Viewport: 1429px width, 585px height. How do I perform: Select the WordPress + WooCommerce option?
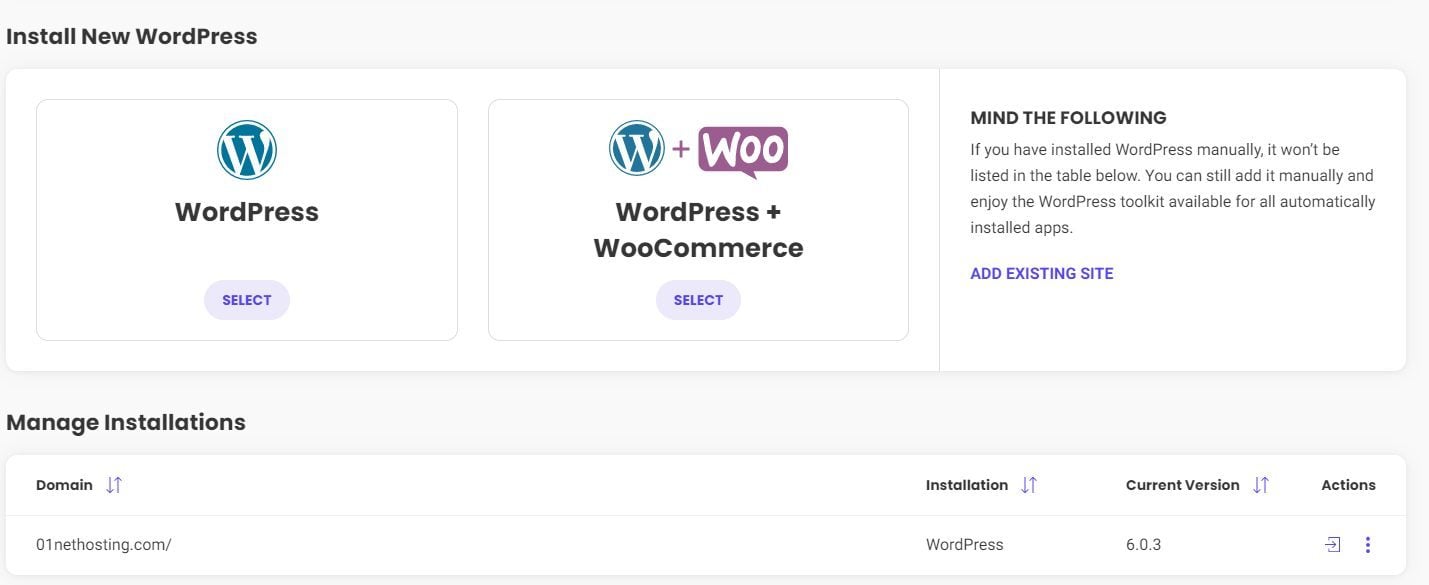(x=698, y=300)
